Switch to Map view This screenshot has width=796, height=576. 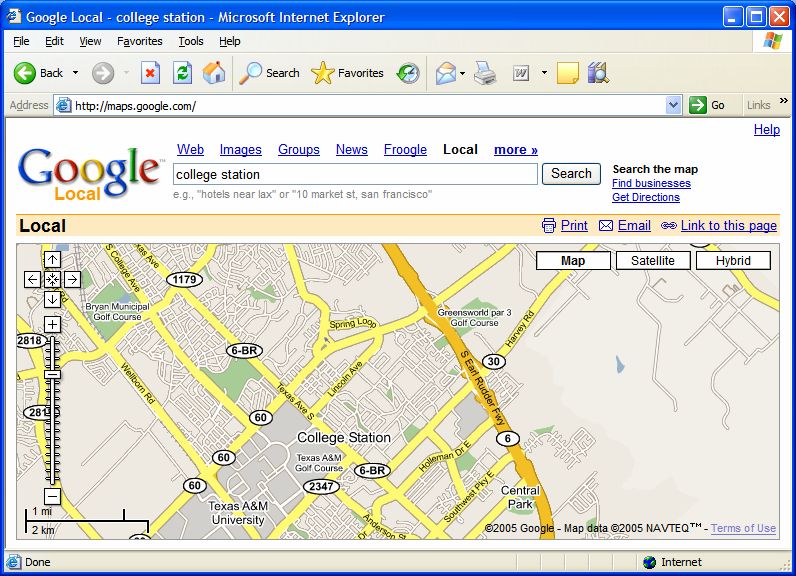pos(573,261)
